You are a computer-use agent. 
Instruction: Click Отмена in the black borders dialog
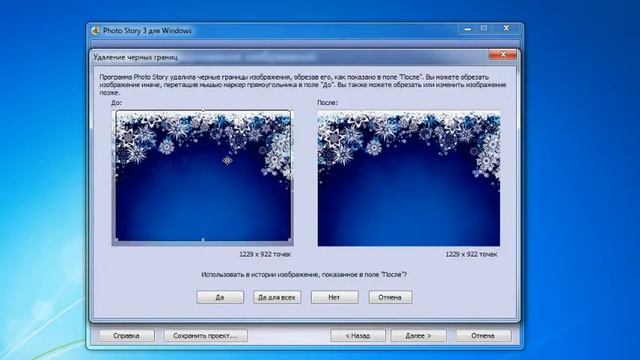click(390, 297)
